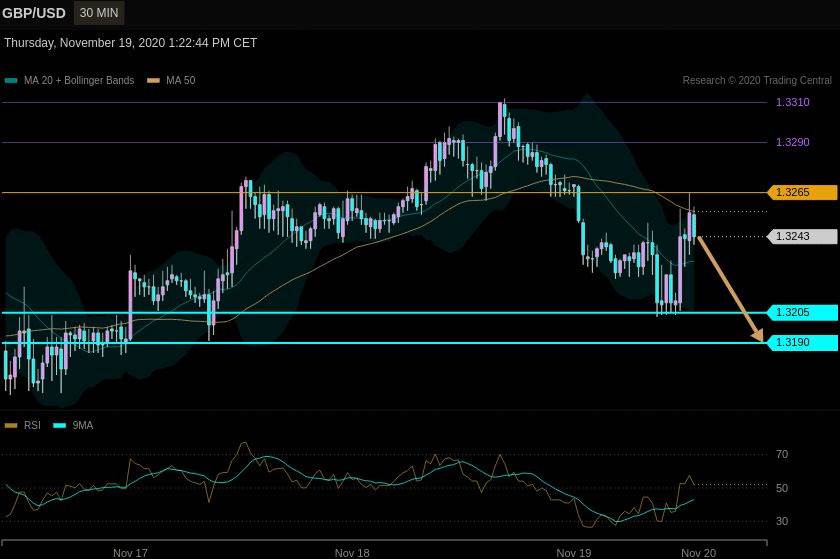Image resolution: width=840 pixels, height=559 pixels.
Task: Select the '9MA' indicator label
Action: click(x=82, y=425)
